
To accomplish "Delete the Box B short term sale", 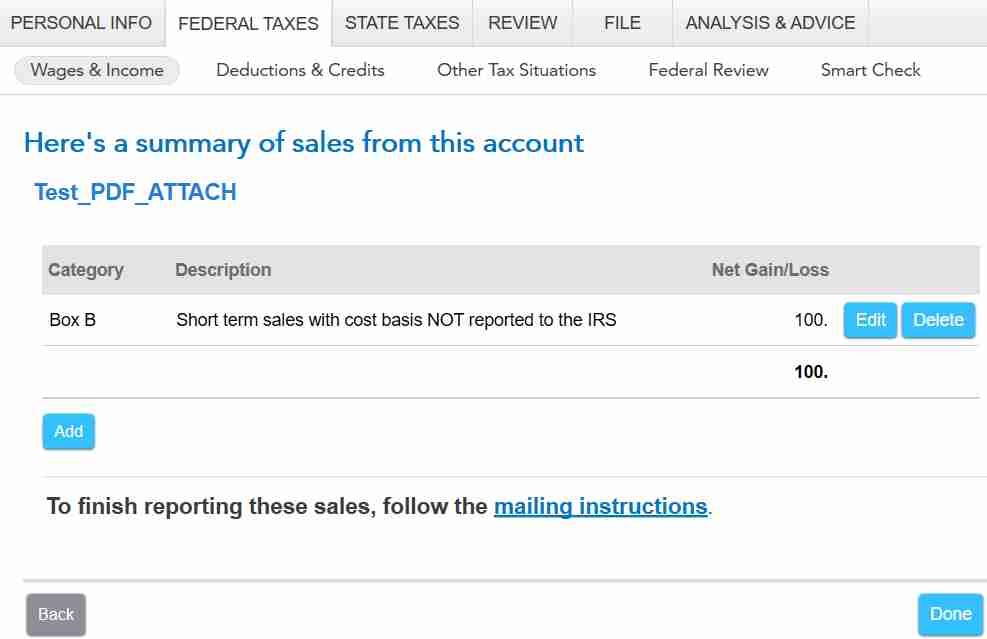I will click(938, 320).
